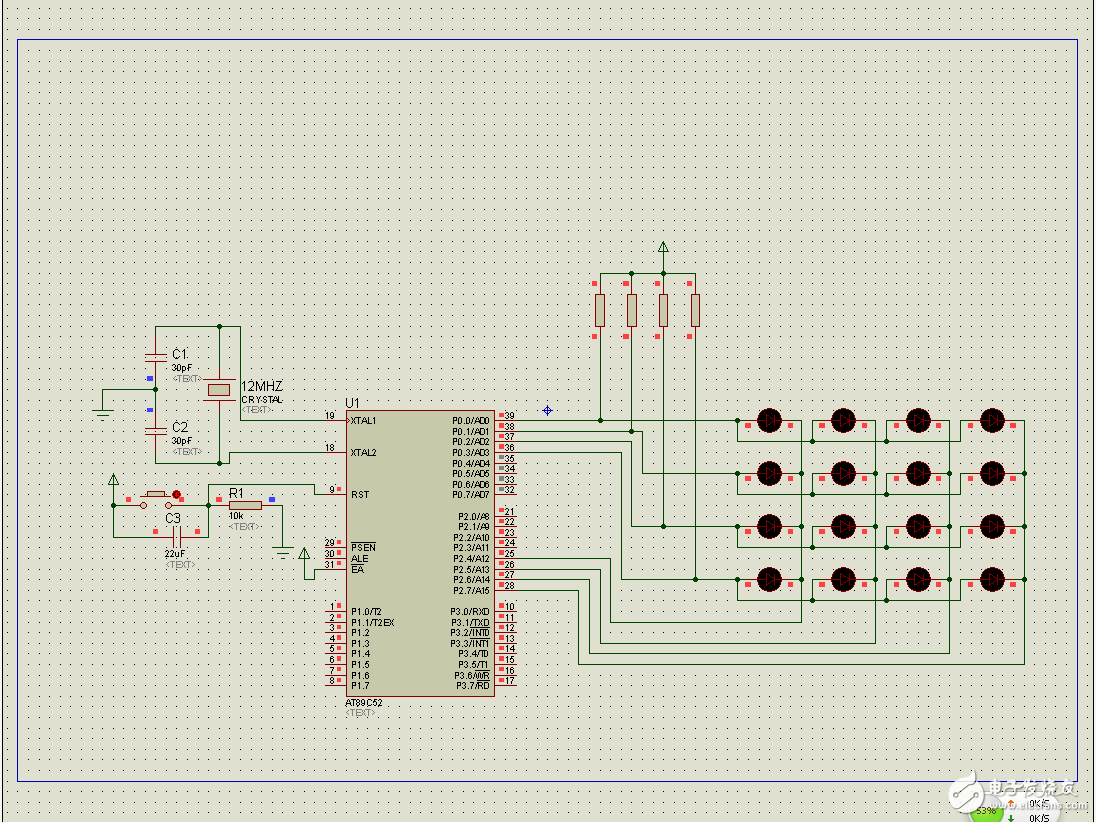Click the P3.0/RXD pin label
Image resolution: width=1096 pixels, height=822 pixels.
coord(470,612)
